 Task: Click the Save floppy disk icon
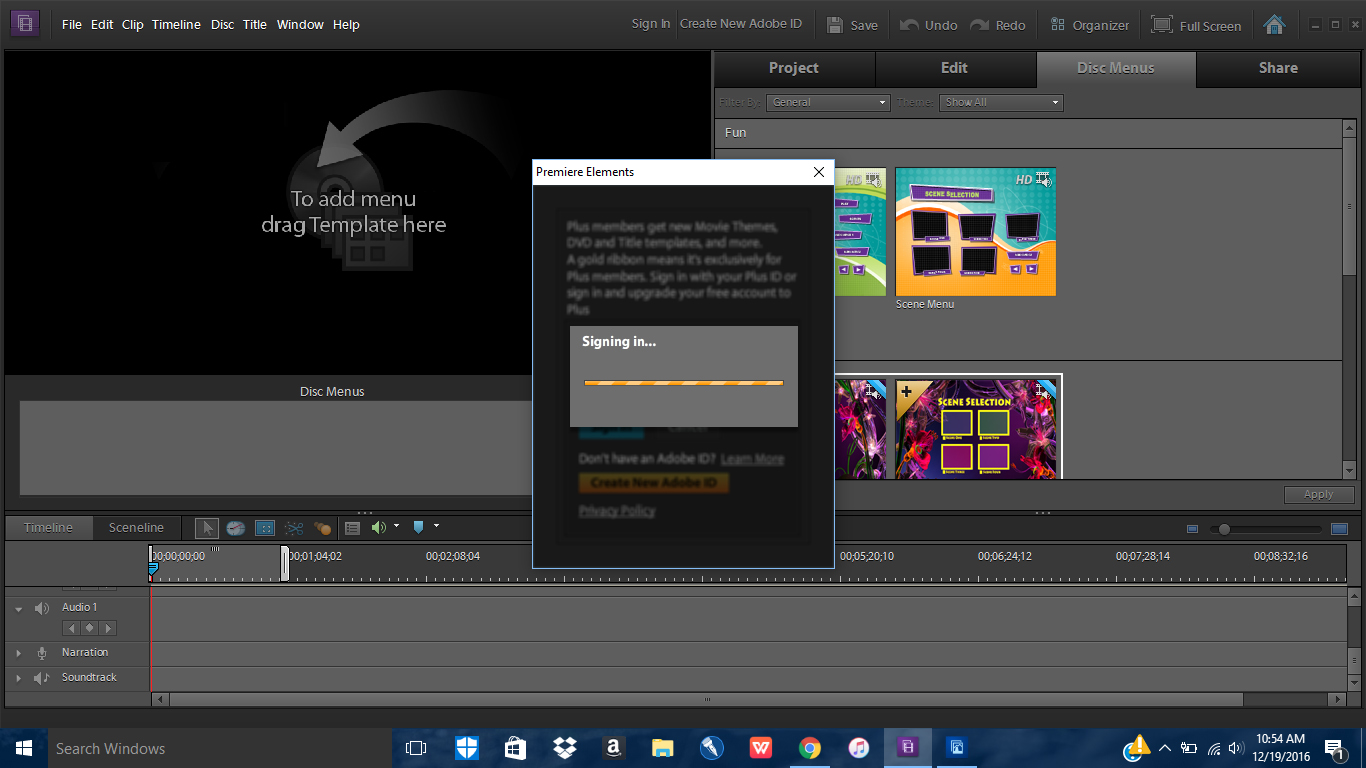click(834, 25)
